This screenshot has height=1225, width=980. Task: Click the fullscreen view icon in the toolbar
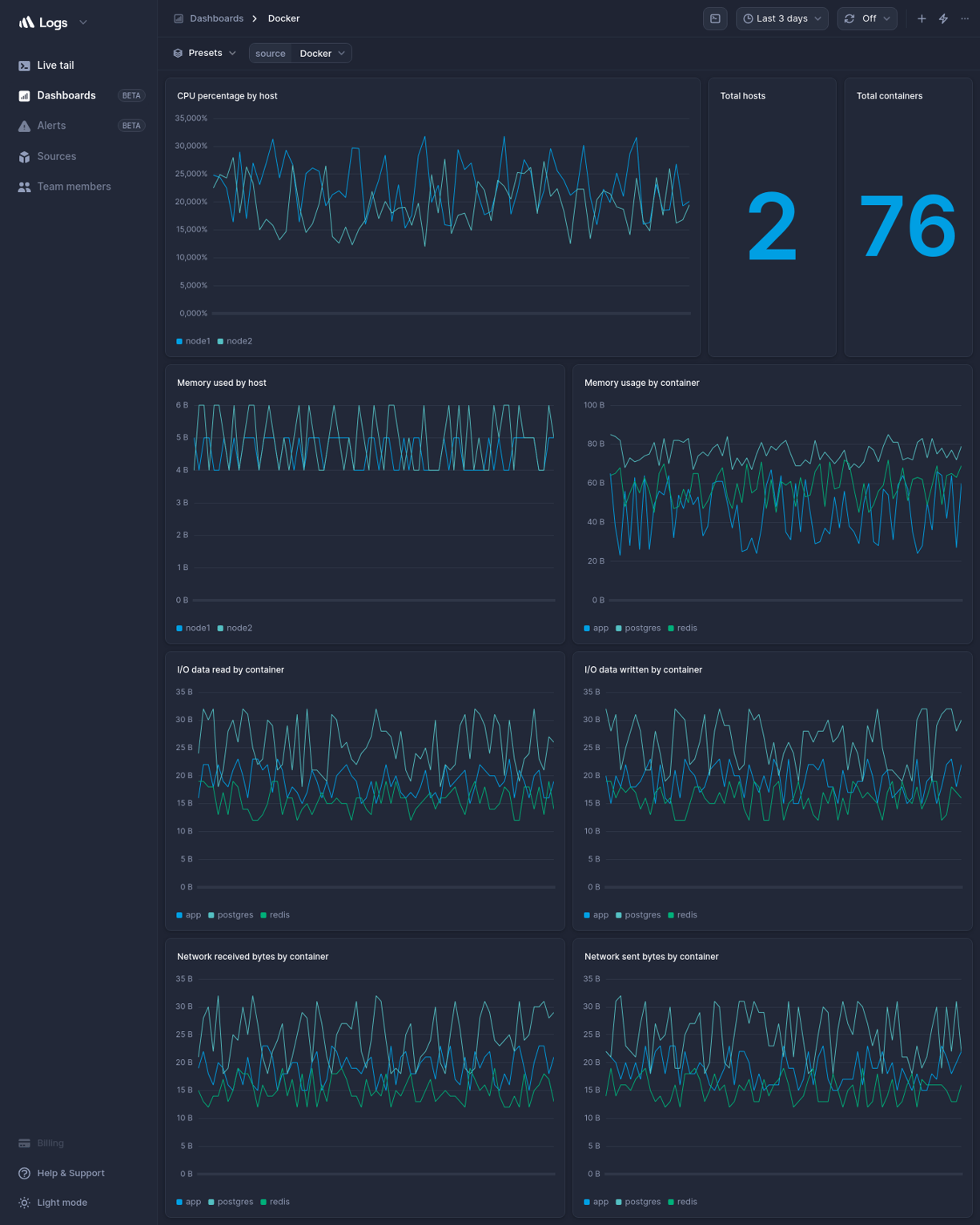click(x=714, y=18)
